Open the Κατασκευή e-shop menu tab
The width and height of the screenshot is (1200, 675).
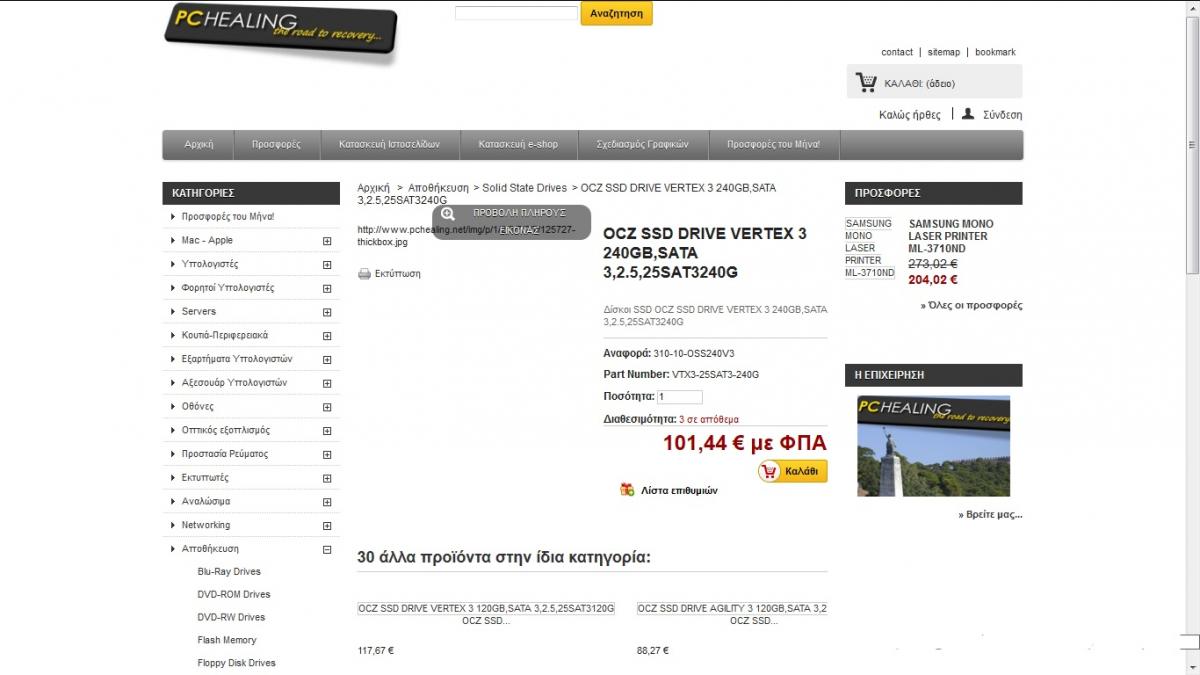coord(518,145)
